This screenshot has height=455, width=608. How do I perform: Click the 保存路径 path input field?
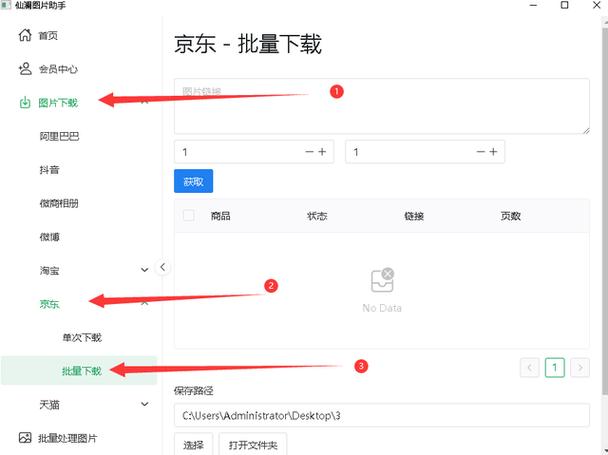pyautogui.click(x=382, y=415)
